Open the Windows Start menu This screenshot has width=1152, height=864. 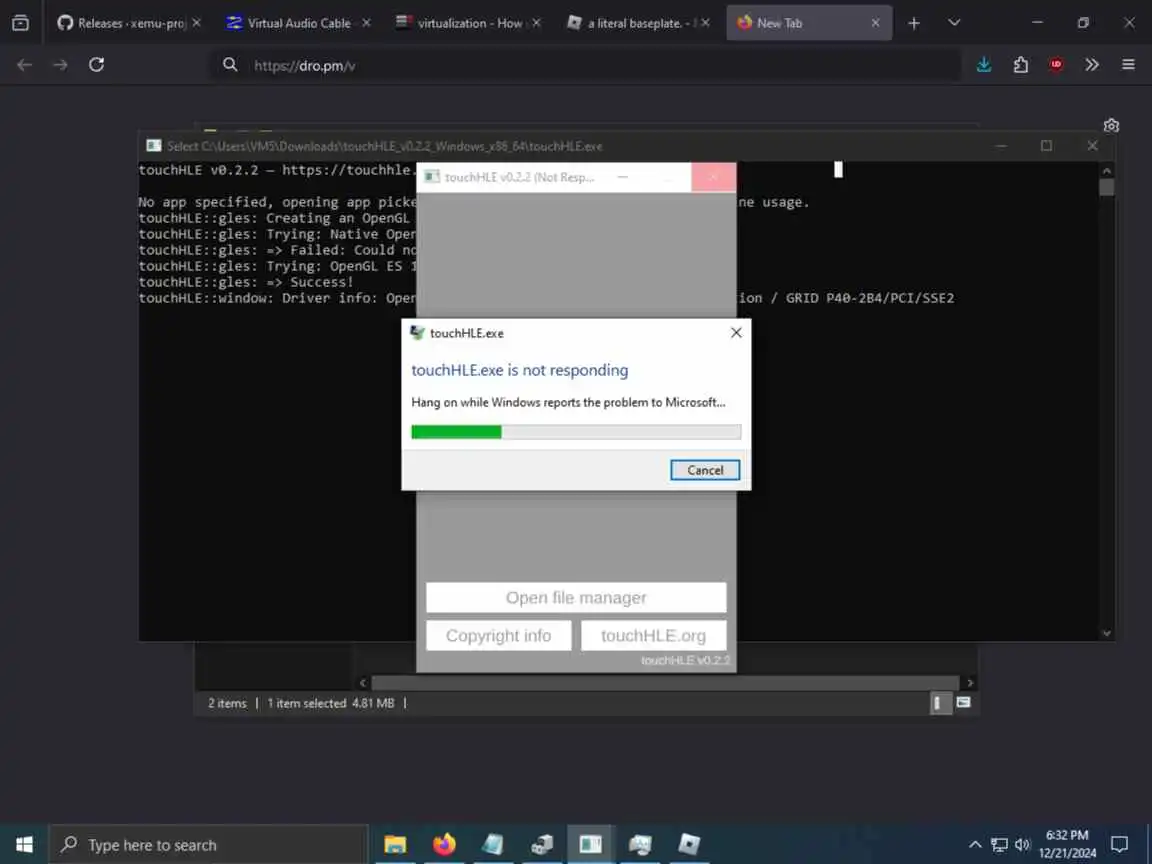(x=24, y=844)
